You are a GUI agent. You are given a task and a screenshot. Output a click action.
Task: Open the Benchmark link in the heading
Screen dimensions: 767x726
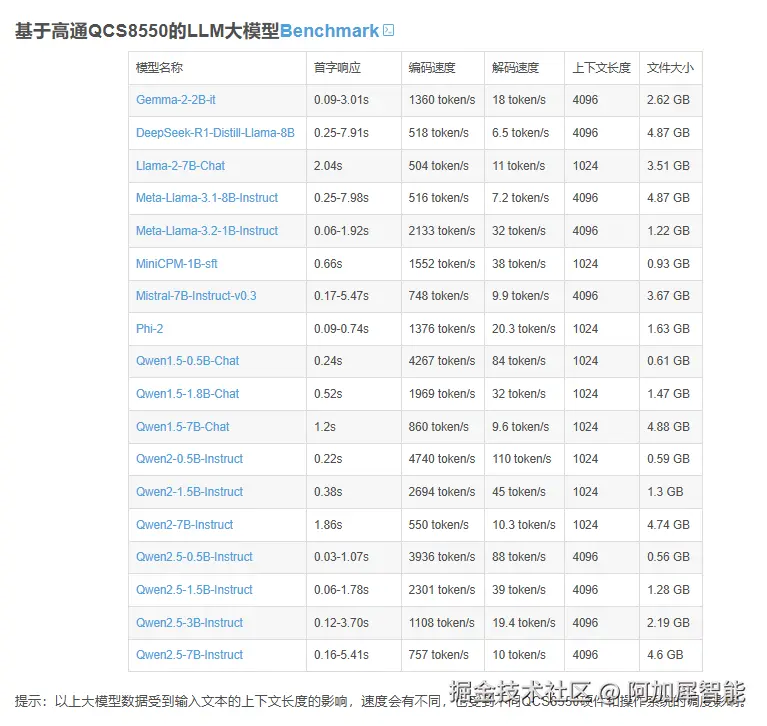tap(329, 31)
